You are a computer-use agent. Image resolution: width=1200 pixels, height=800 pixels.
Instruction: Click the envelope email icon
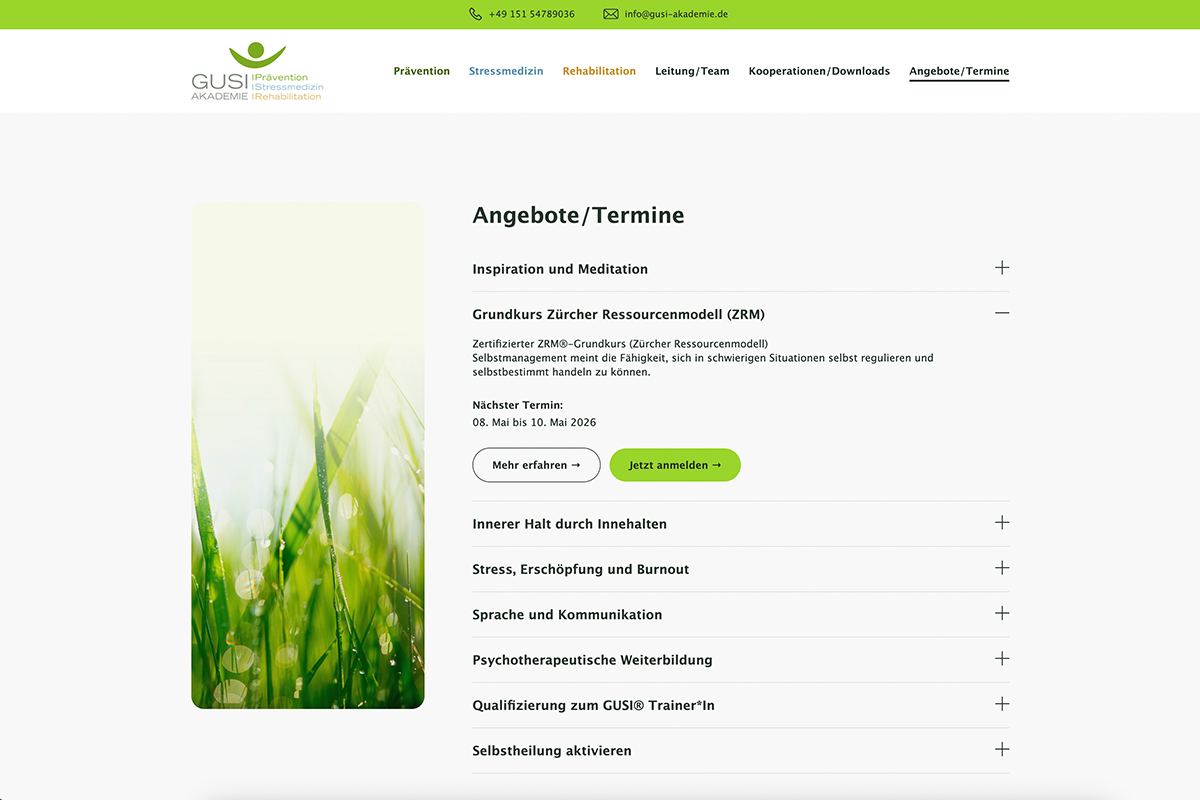(x=609, y=14)
